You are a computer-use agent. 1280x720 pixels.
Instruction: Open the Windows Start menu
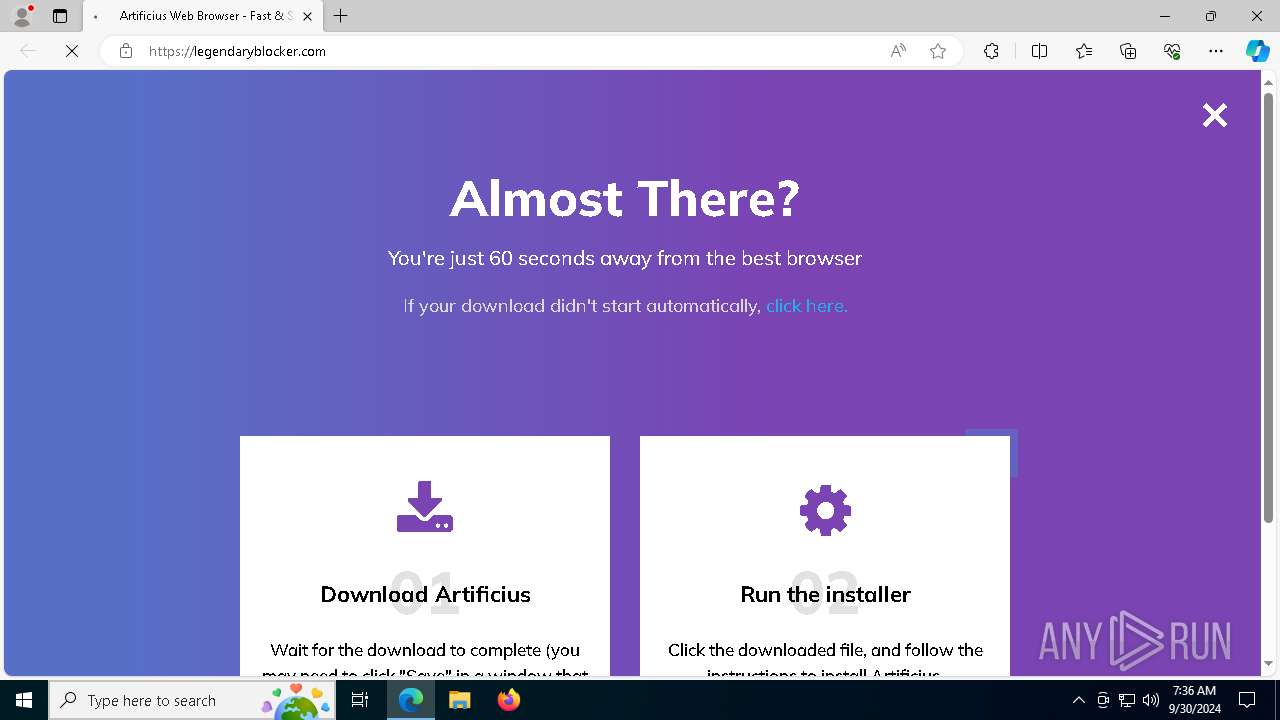click(24, 700)
